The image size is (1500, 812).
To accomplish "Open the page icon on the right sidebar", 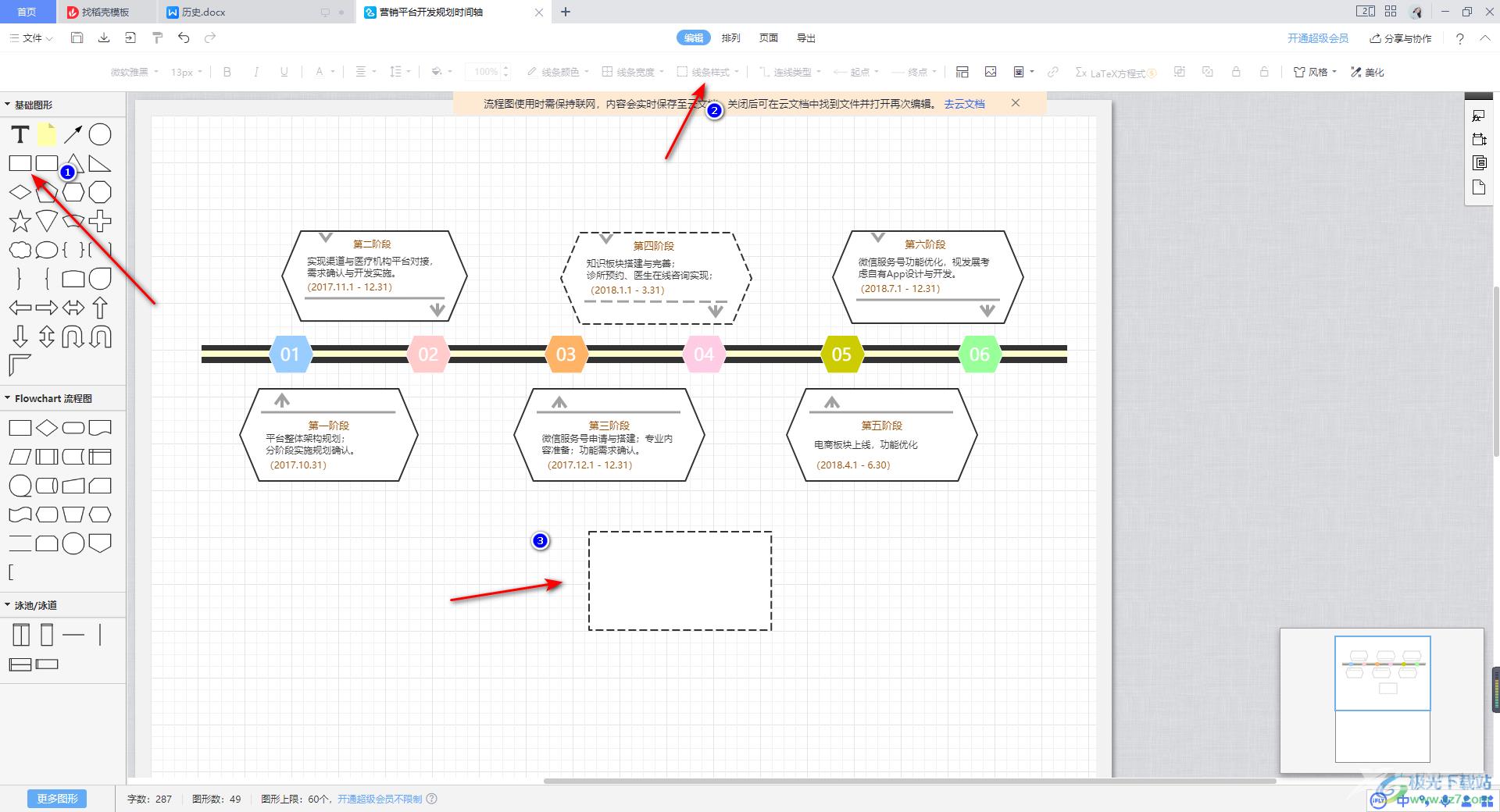I will click(1478, 187).
